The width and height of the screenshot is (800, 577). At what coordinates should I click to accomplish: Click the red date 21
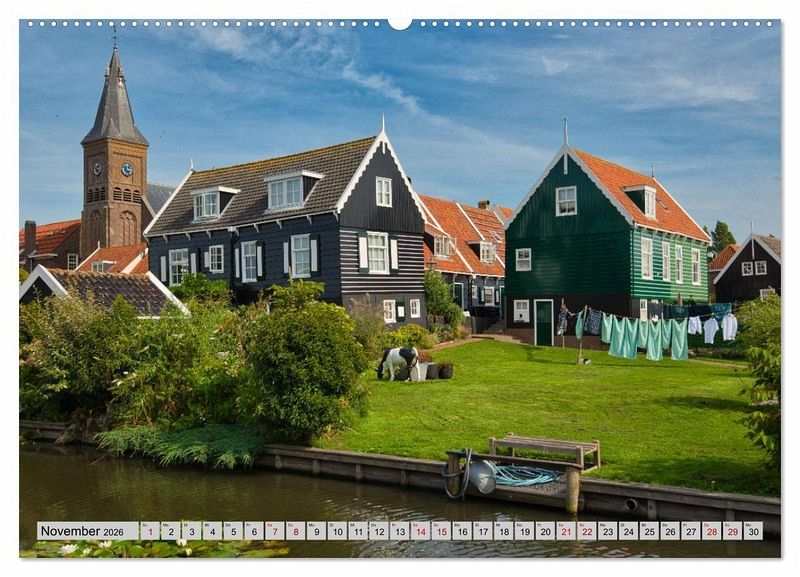[566, 531]
